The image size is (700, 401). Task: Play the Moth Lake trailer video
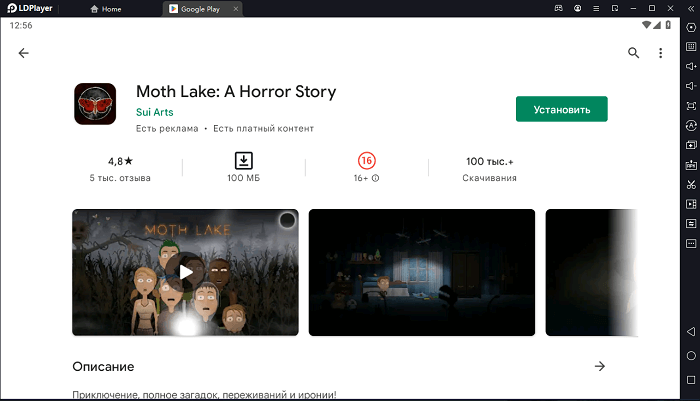[185, 272]
